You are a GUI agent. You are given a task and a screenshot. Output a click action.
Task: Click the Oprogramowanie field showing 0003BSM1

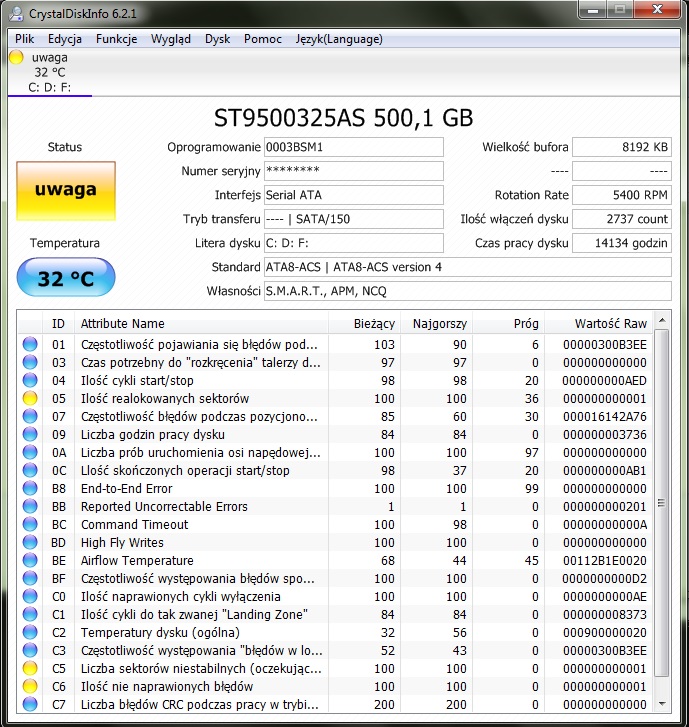(354, 147)
